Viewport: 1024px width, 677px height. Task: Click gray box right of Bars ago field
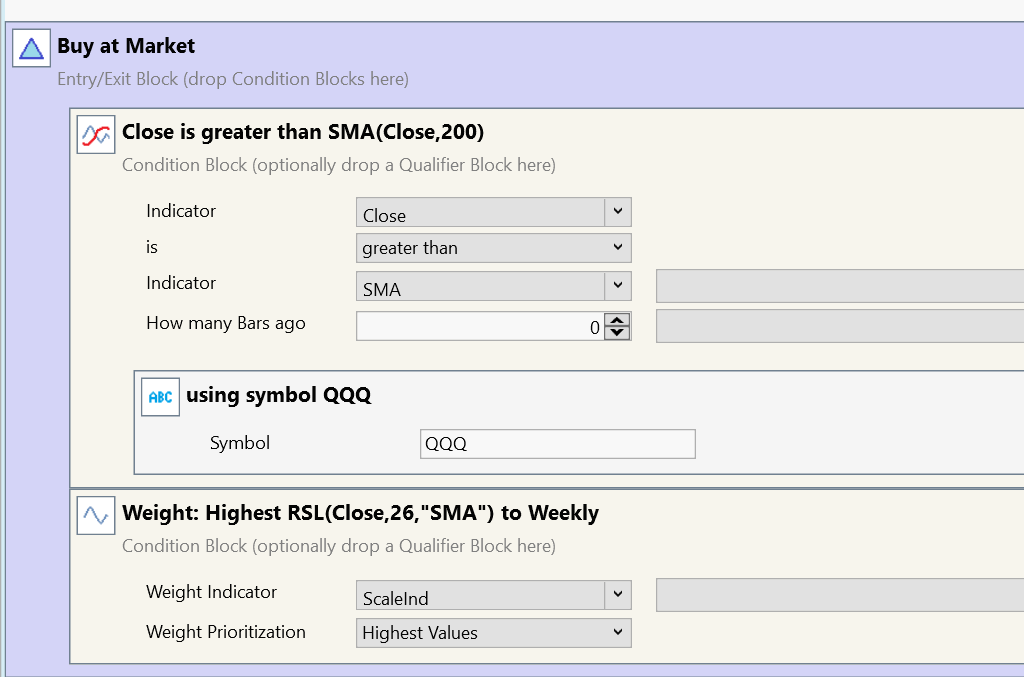coord(839,326)
